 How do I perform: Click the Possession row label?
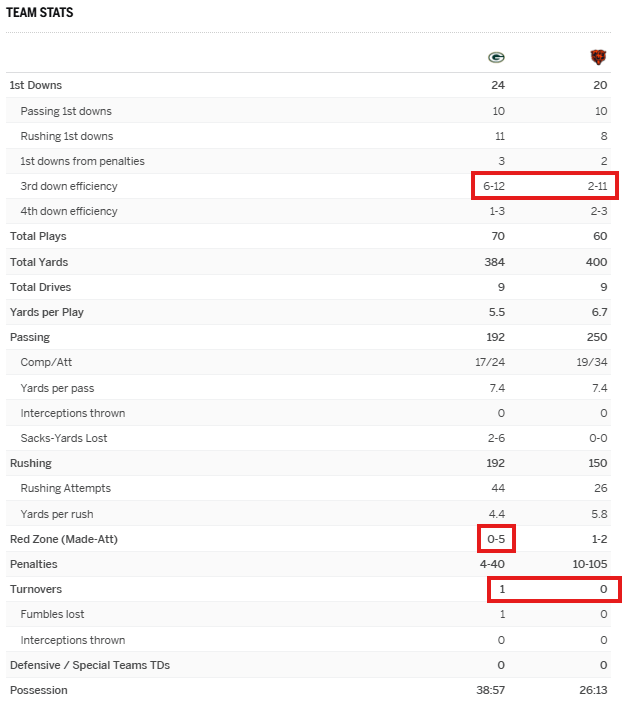(38, 691)
